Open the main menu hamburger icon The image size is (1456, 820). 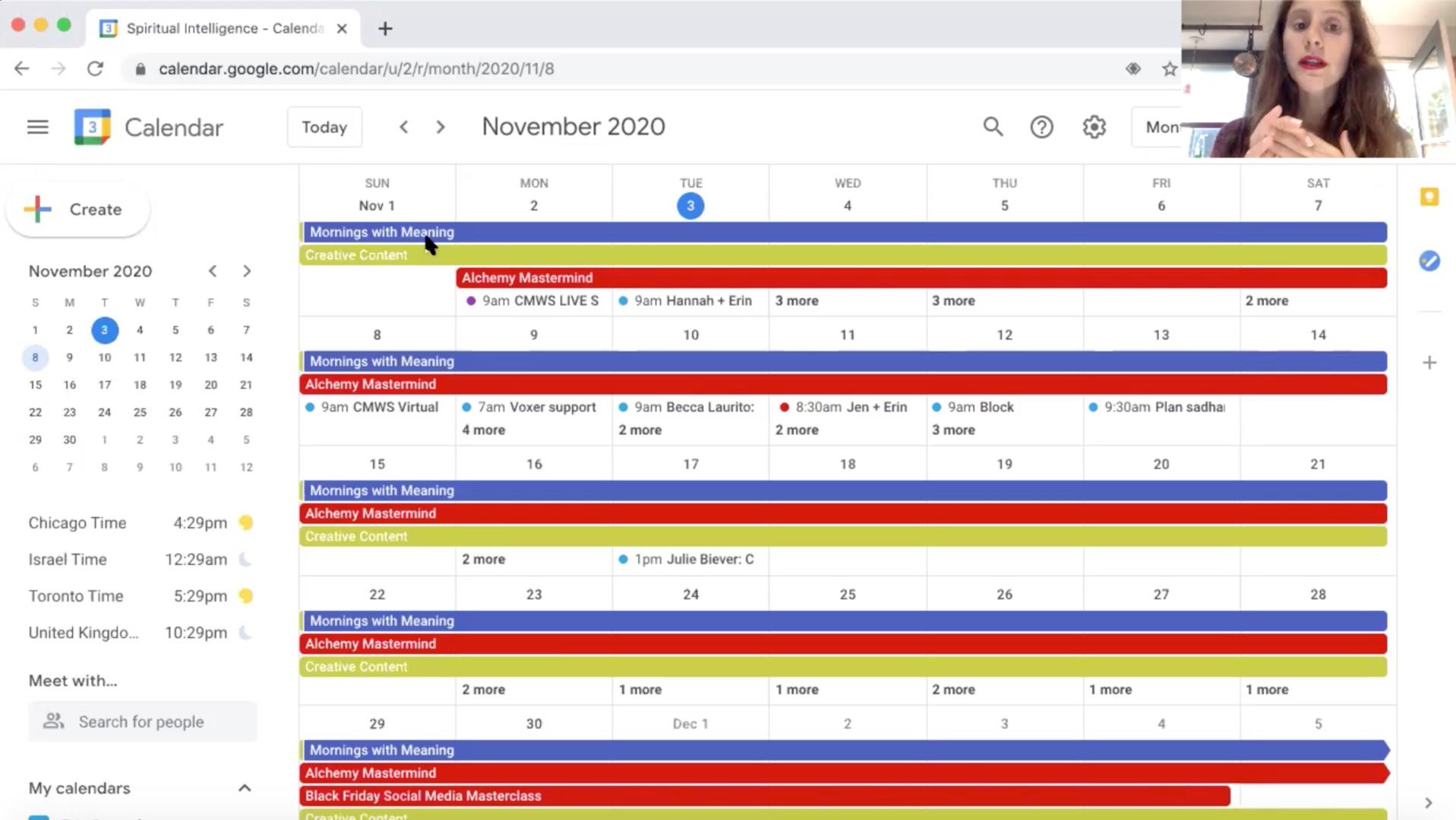37,127
